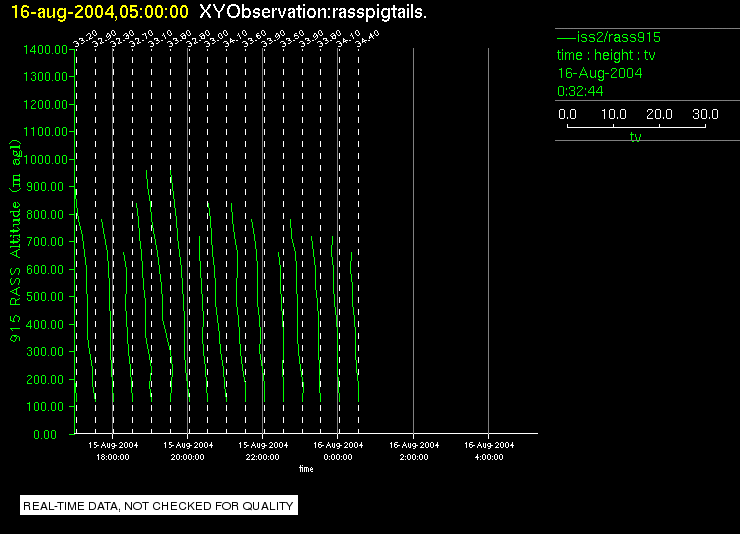Click the 30.0 mark on the tv scale

tap(705, 114)
